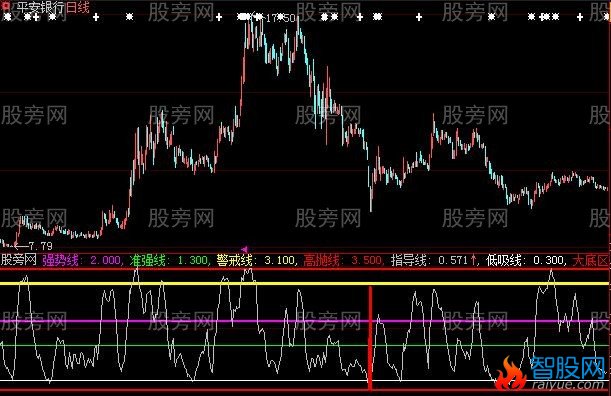Click the red up arrow after 0.571
This screenshot has width=611, height=396.
pos(474,260)
